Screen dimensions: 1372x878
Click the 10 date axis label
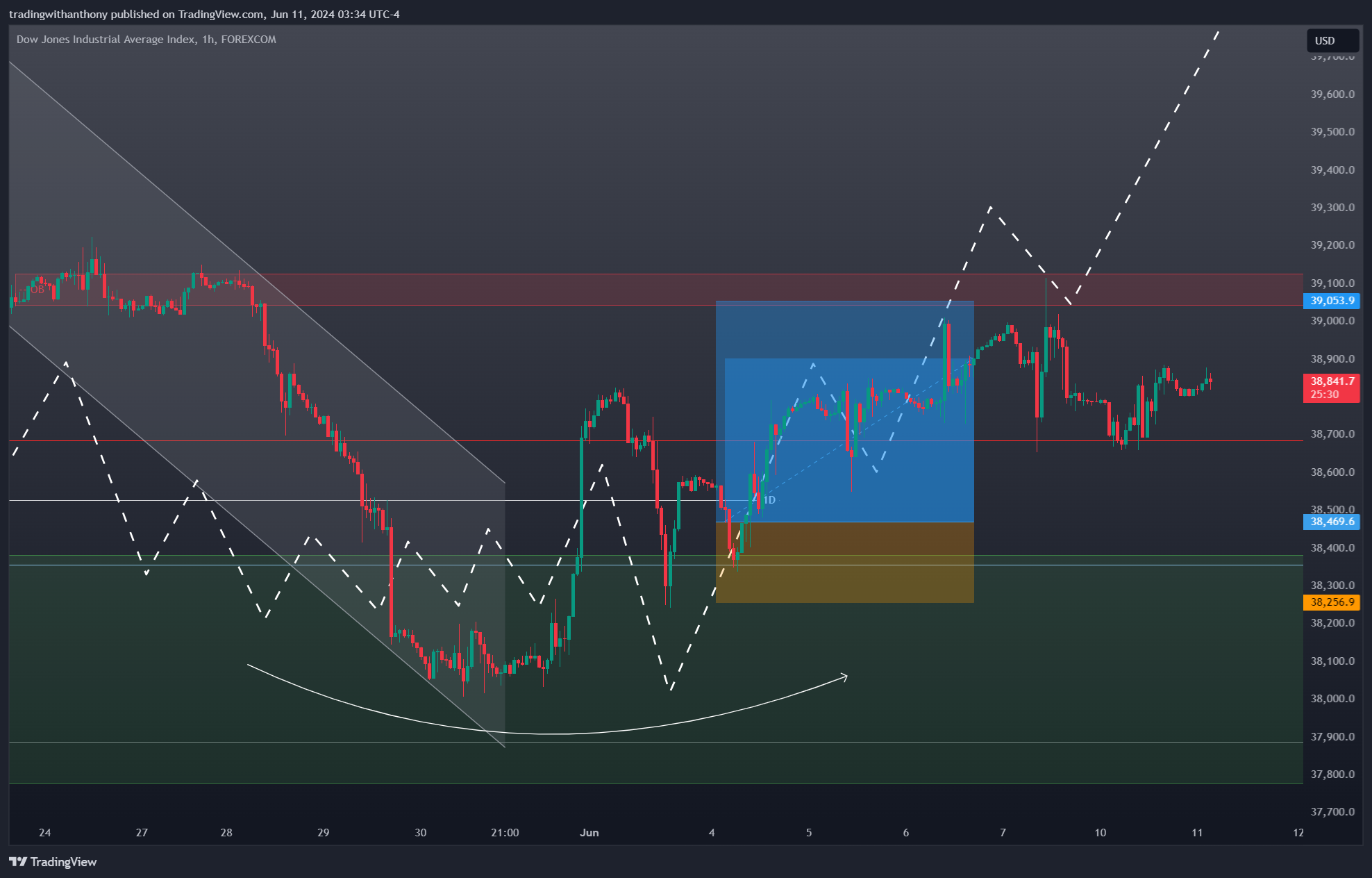(x=1101, y=833)
